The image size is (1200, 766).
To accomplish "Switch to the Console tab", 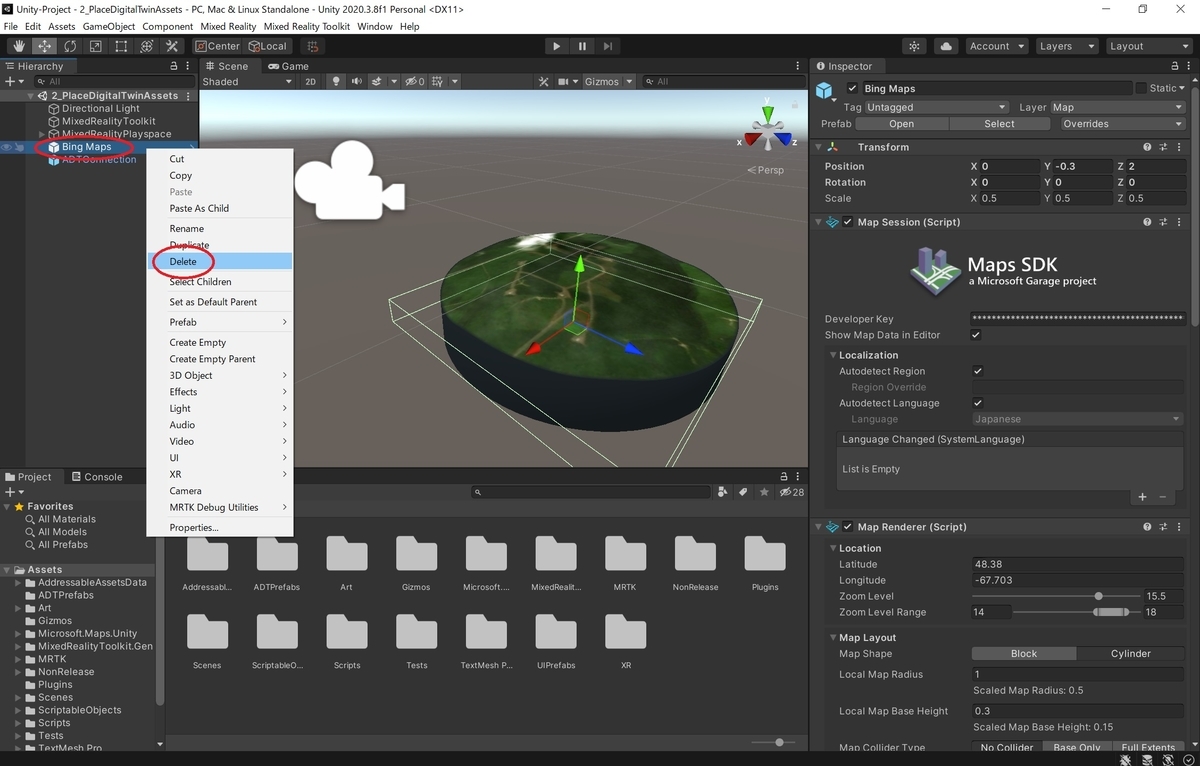I will pos(96,477).
